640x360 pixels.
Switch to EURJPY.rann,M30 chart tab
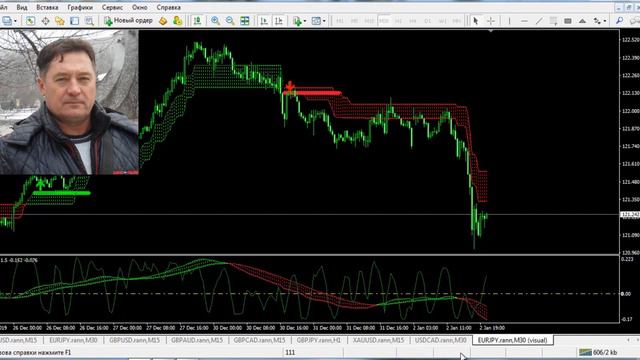73,340
